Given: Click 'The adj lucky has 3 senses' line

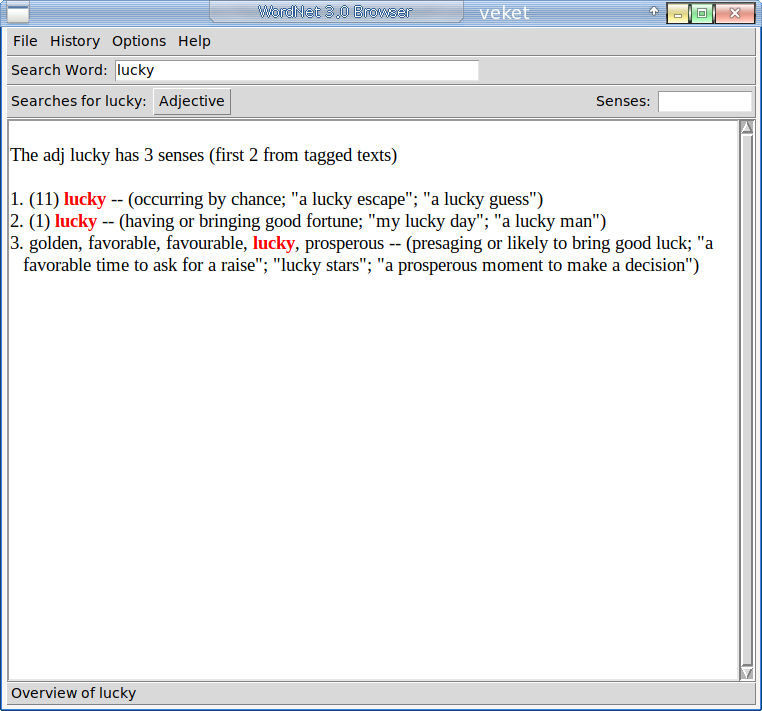Looking at the screenshot, I should click(204, 156).
